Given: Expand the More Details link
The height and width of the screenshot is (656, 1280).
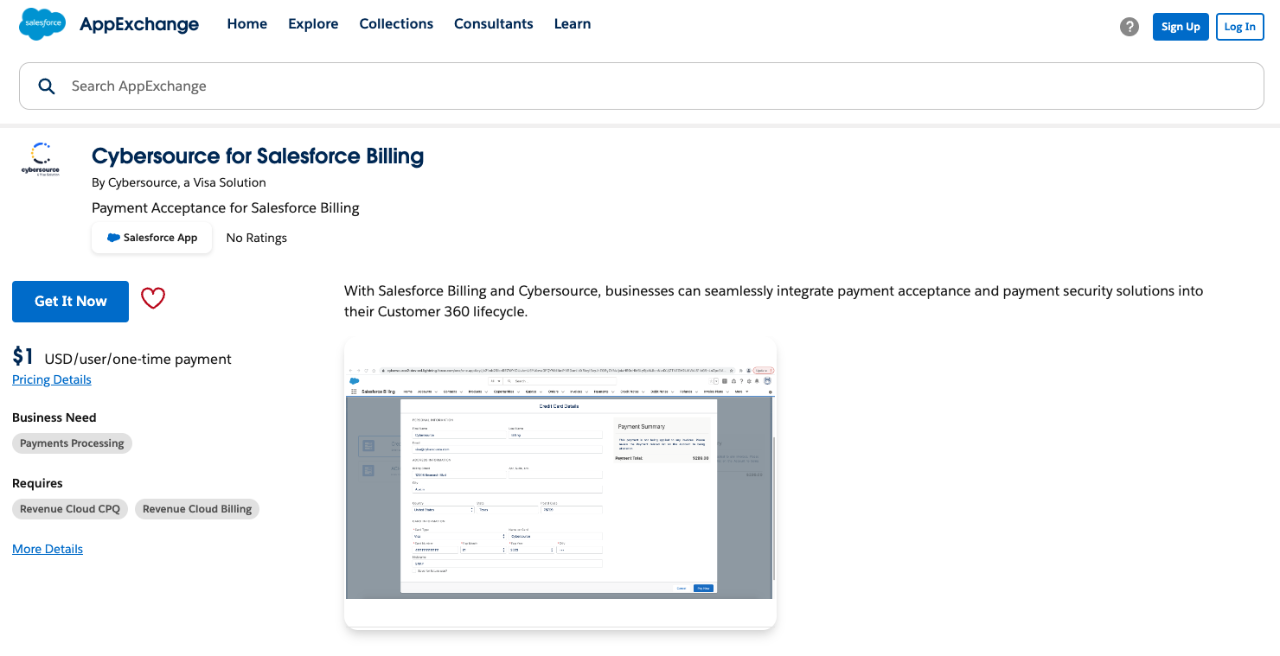Looking at the screenshot, I should point(47,549).
